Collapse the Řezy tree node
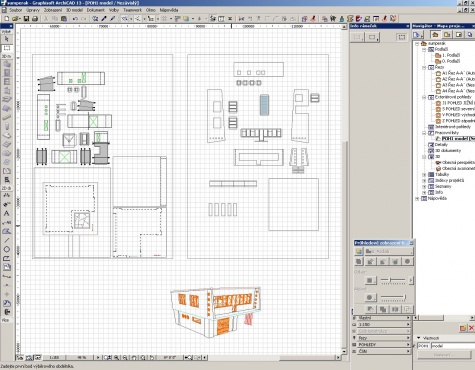475x370 pixels. pos(424,67)
